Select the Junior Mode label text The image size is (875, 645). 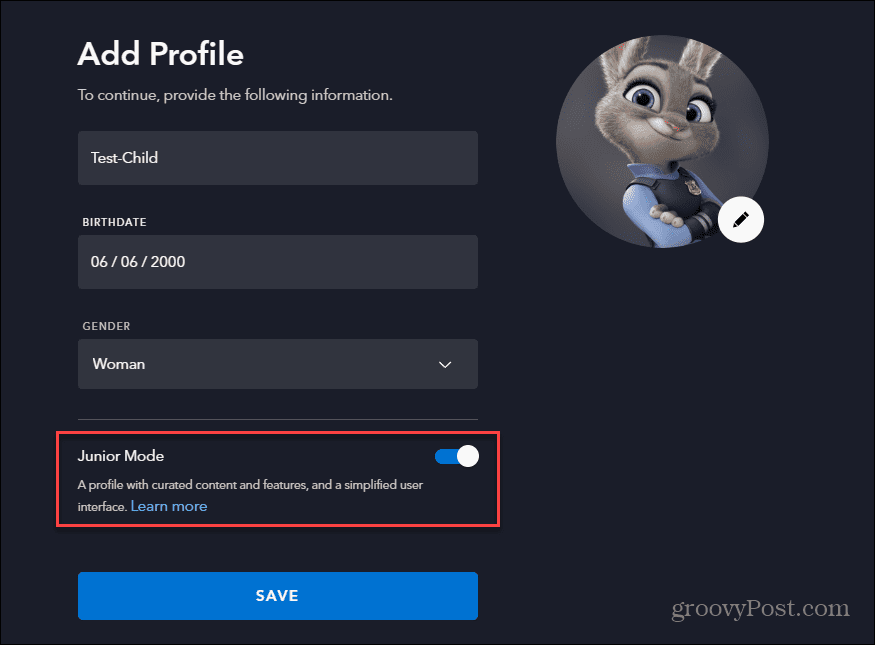coord(120,456)
